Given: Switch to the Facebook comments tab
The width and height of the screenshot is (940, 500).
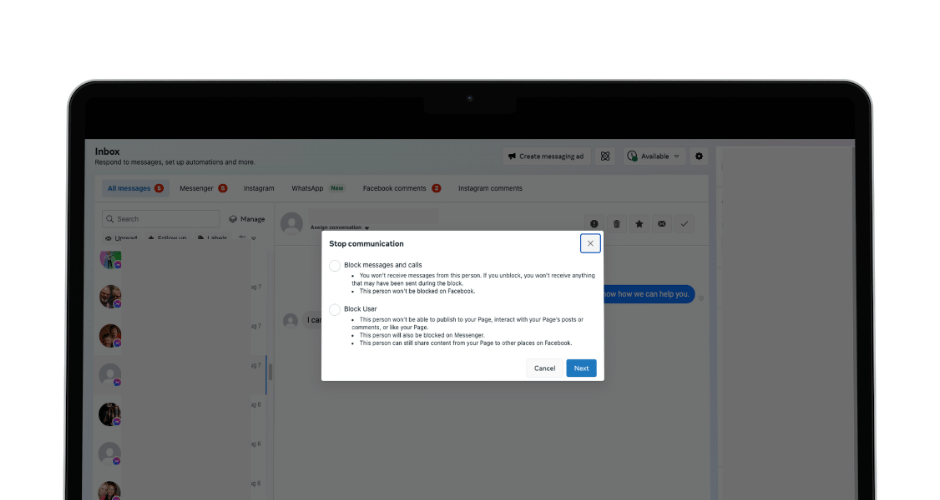Looking at the screenshot, I should [402, 188].
